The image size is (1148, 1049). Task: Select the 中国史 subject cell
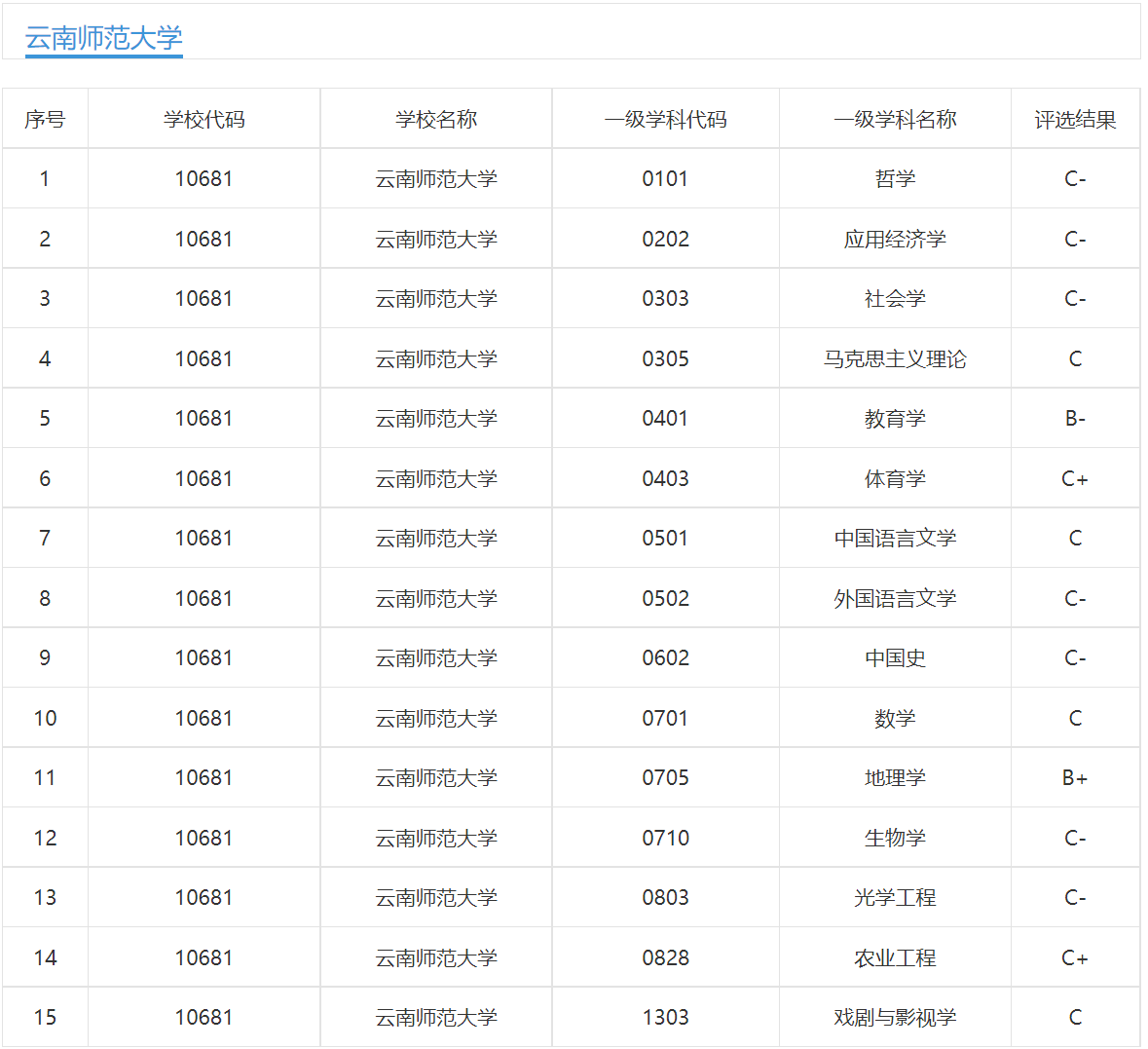[x=895, y=657]
